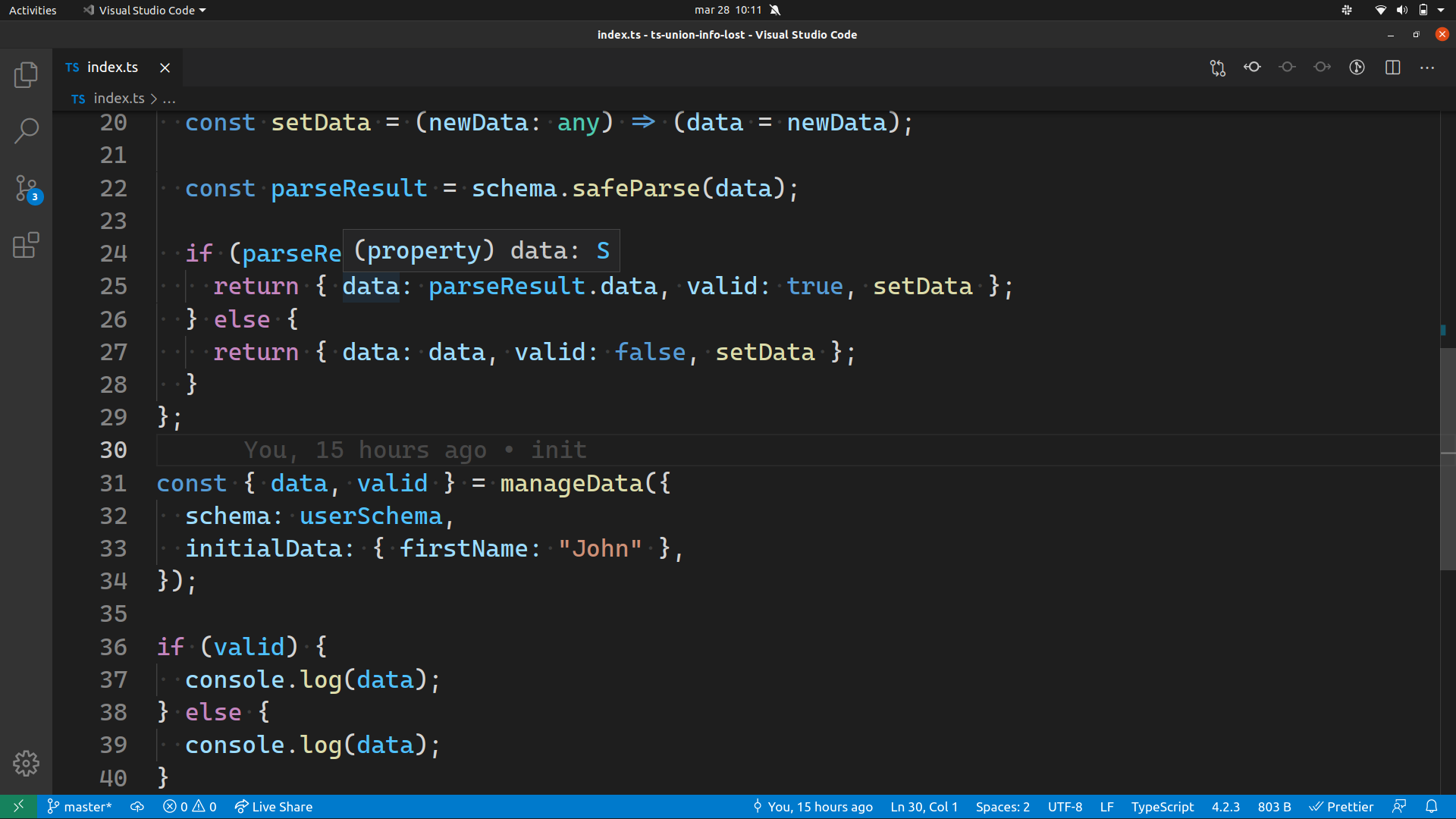
Task: Close the index.ts tab
Action: 165,67
